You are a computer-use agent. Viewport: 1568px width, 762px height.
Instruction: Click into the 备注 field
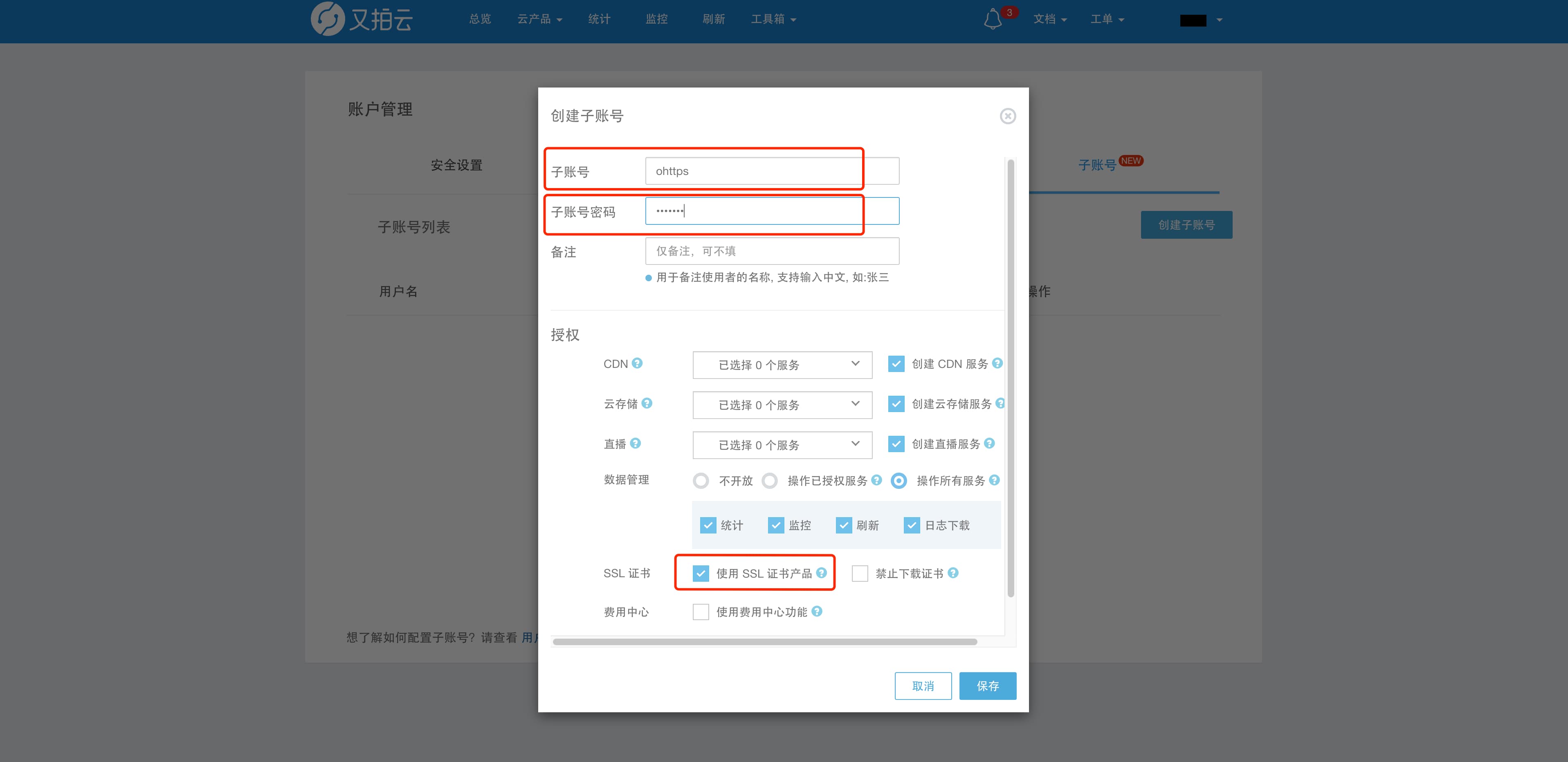[x=772, y=251]
